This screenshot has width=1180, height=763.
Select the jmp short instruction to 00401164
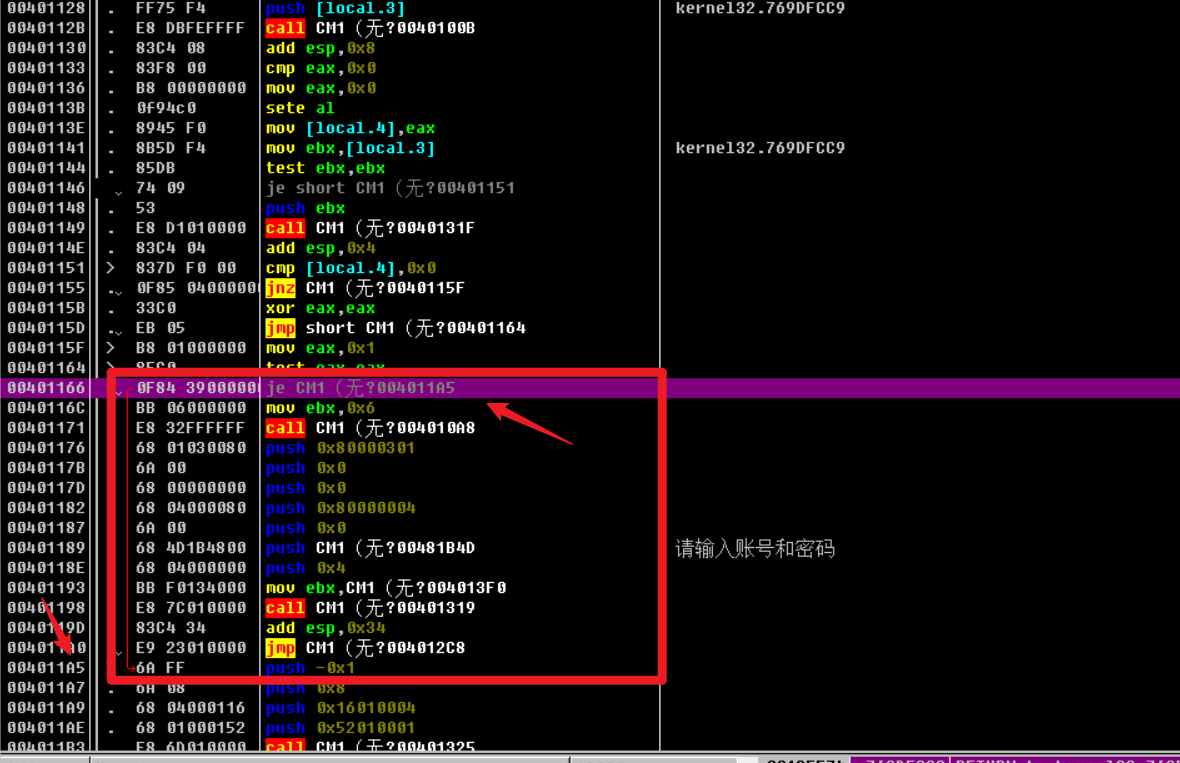395,328
